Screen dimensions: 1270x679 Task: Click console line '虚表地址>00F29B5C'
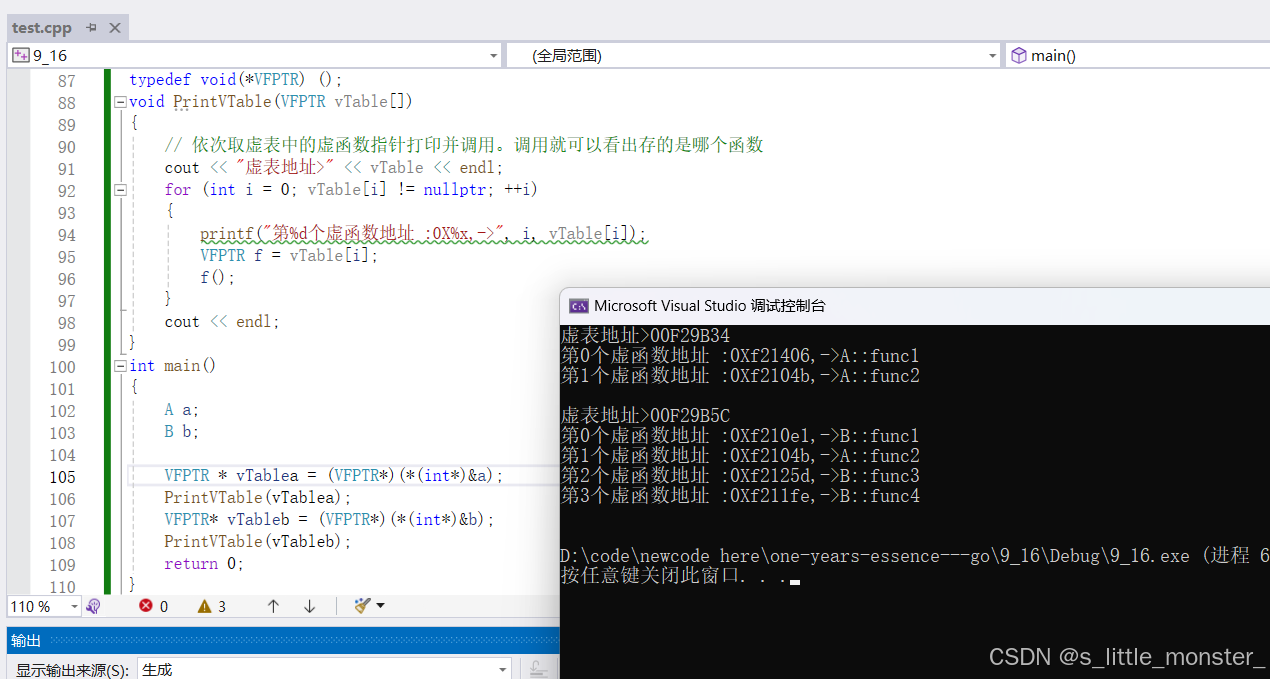[x=645, y=416]
